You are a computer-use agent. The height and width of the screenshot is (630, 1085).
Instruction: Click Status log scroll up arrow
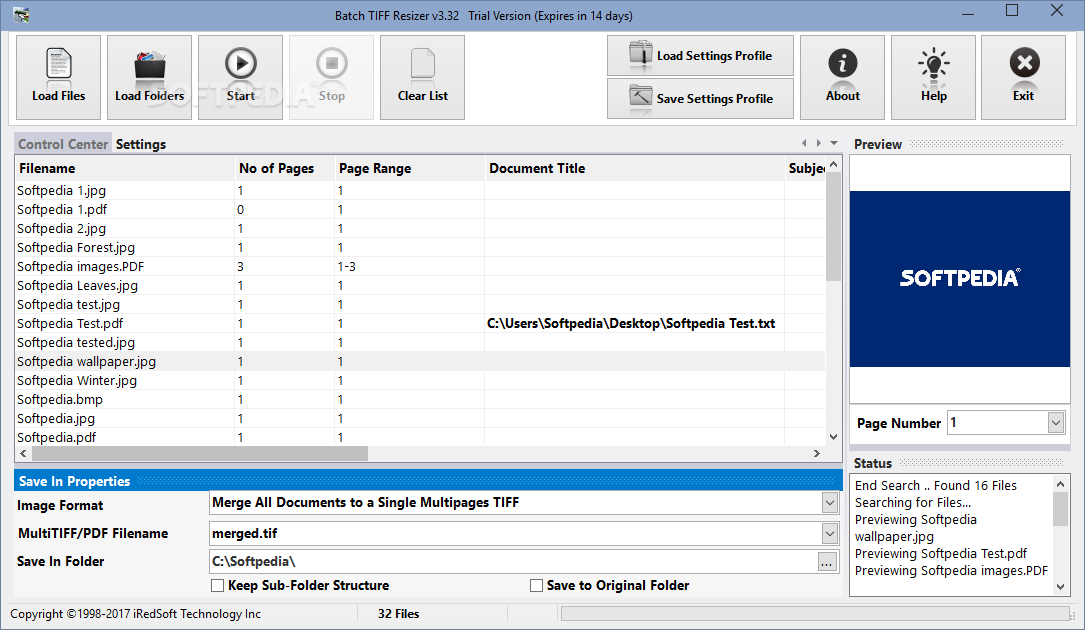(1060, 483)
